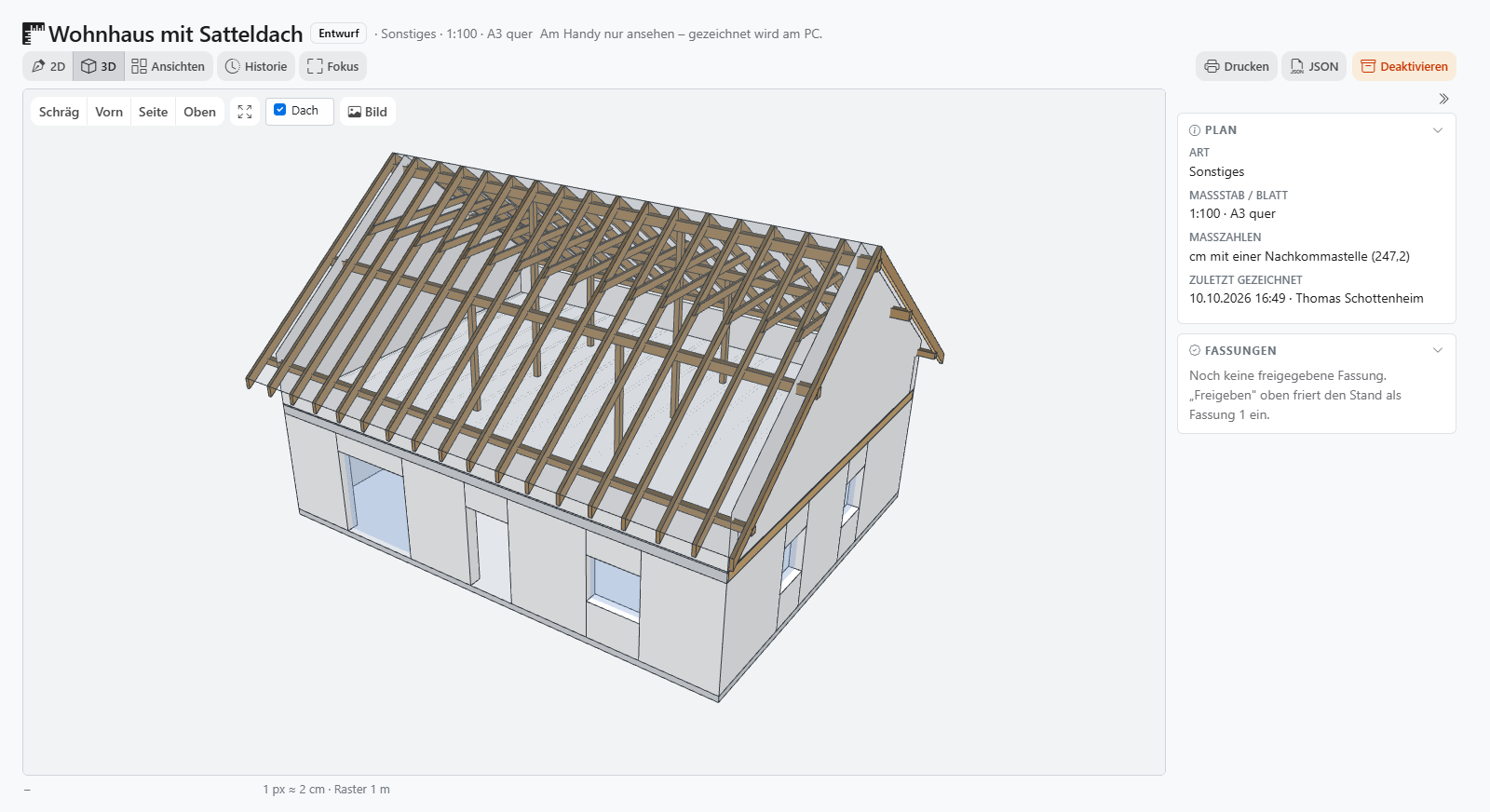Image resolution: width=1490 pixels, height=812 pixels.
Task: Click the 'Sonstiges' value under ART
Action: point(1216,171)
